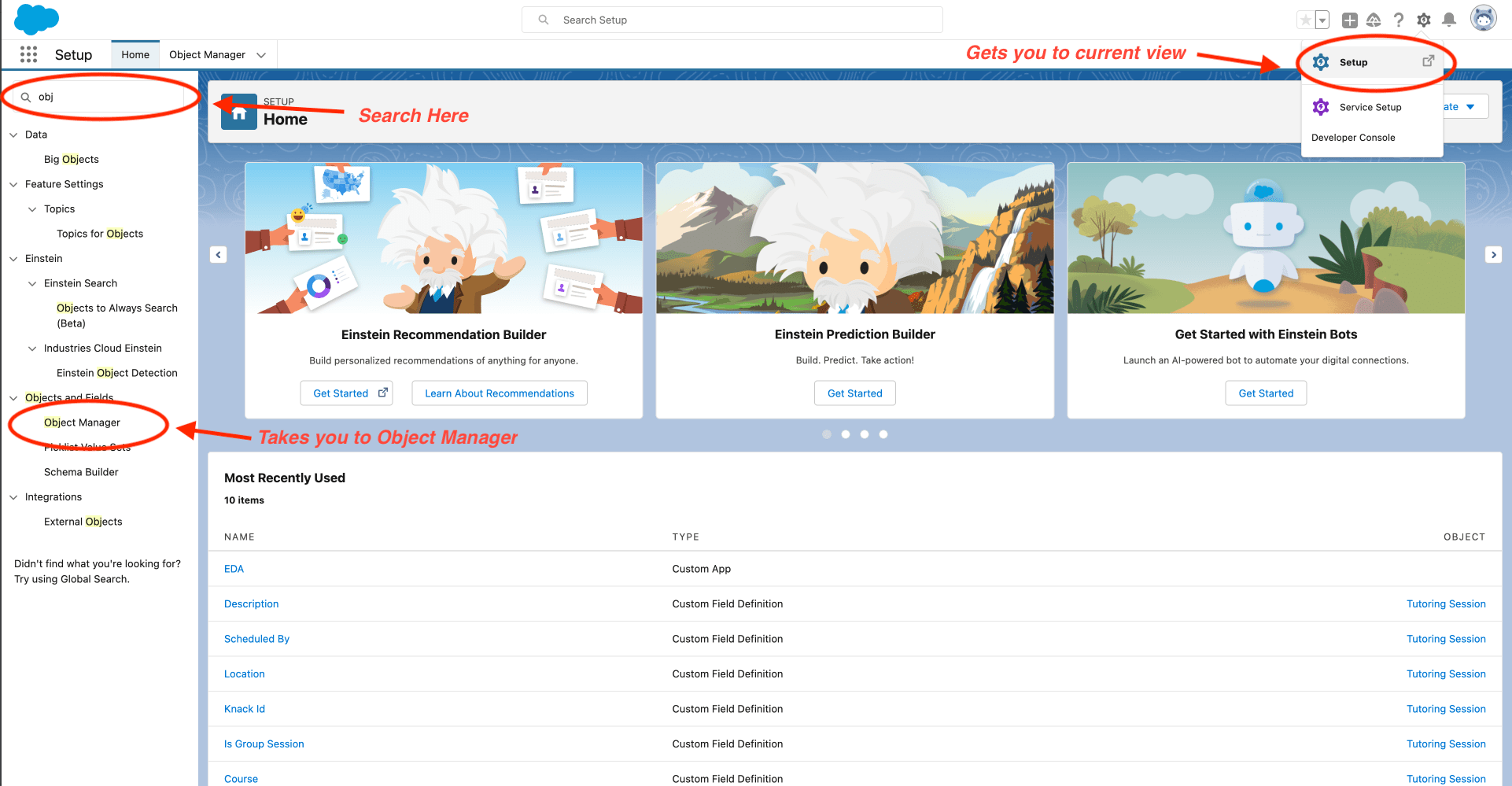Open the add new record plus icon
The width and height of the screenshot is (1512, 786).
pos(1348,19)
